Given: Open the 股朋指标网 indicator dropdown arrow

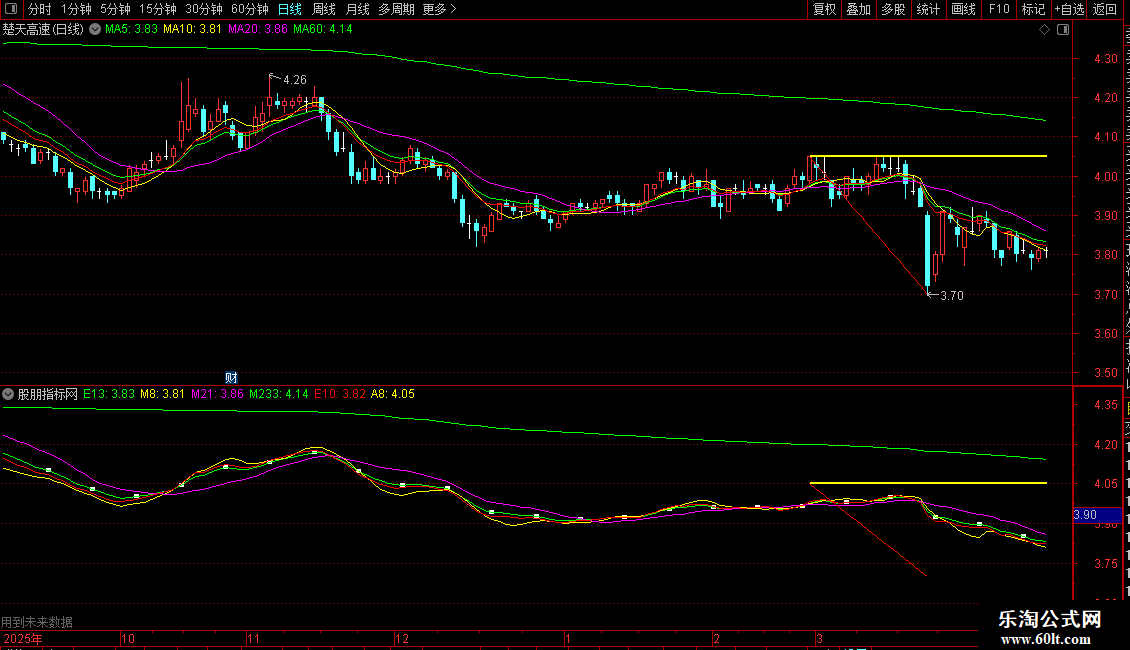Looking at the screenshot, I should coord(8,394).
